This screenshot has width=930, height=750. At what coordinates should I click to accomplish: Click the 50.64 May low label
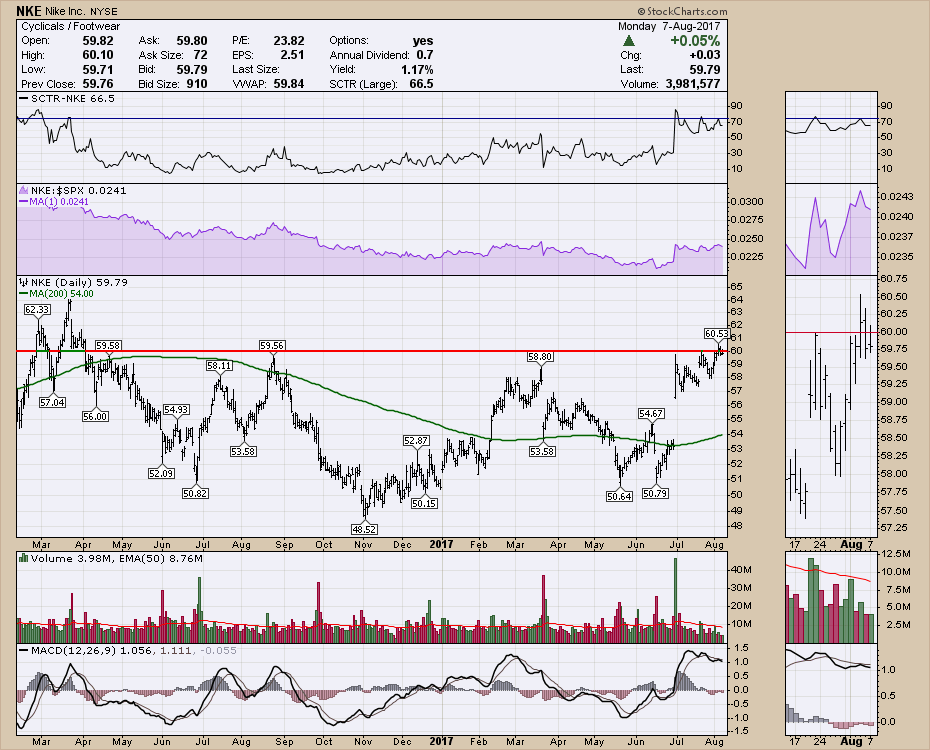(x=619, y=496)
